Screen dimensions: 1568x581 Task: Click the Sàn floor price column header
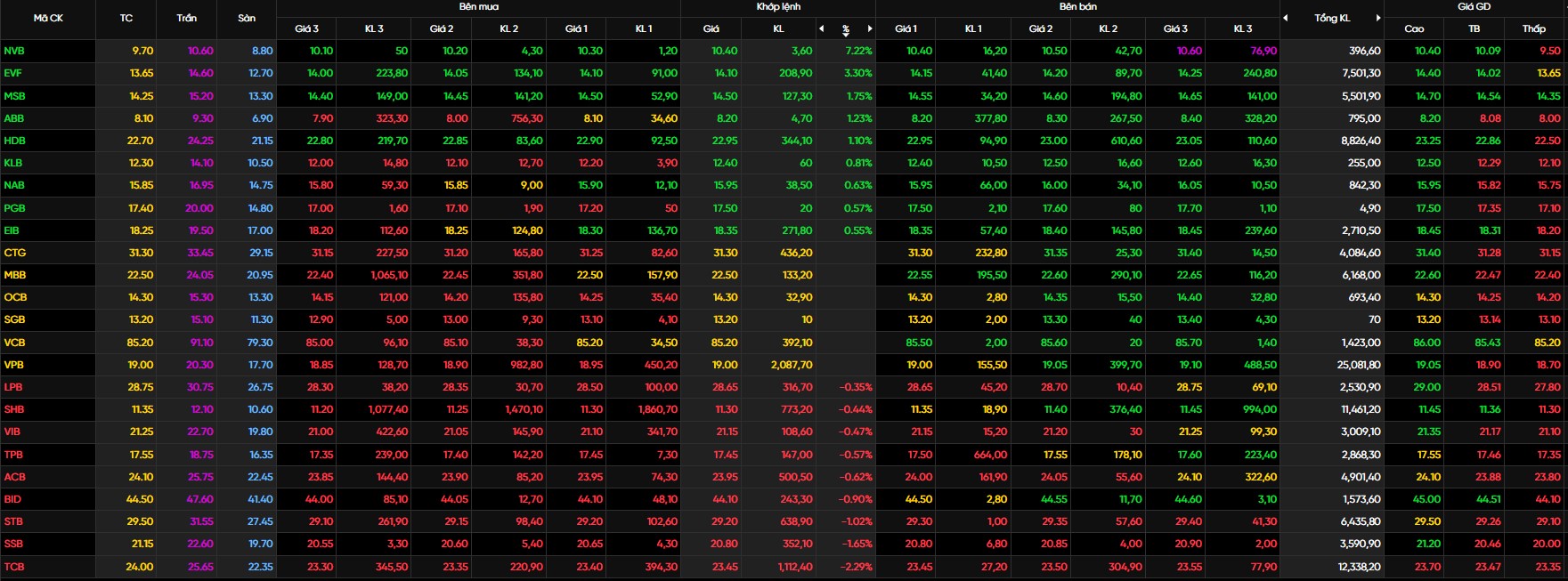point(247,18)
